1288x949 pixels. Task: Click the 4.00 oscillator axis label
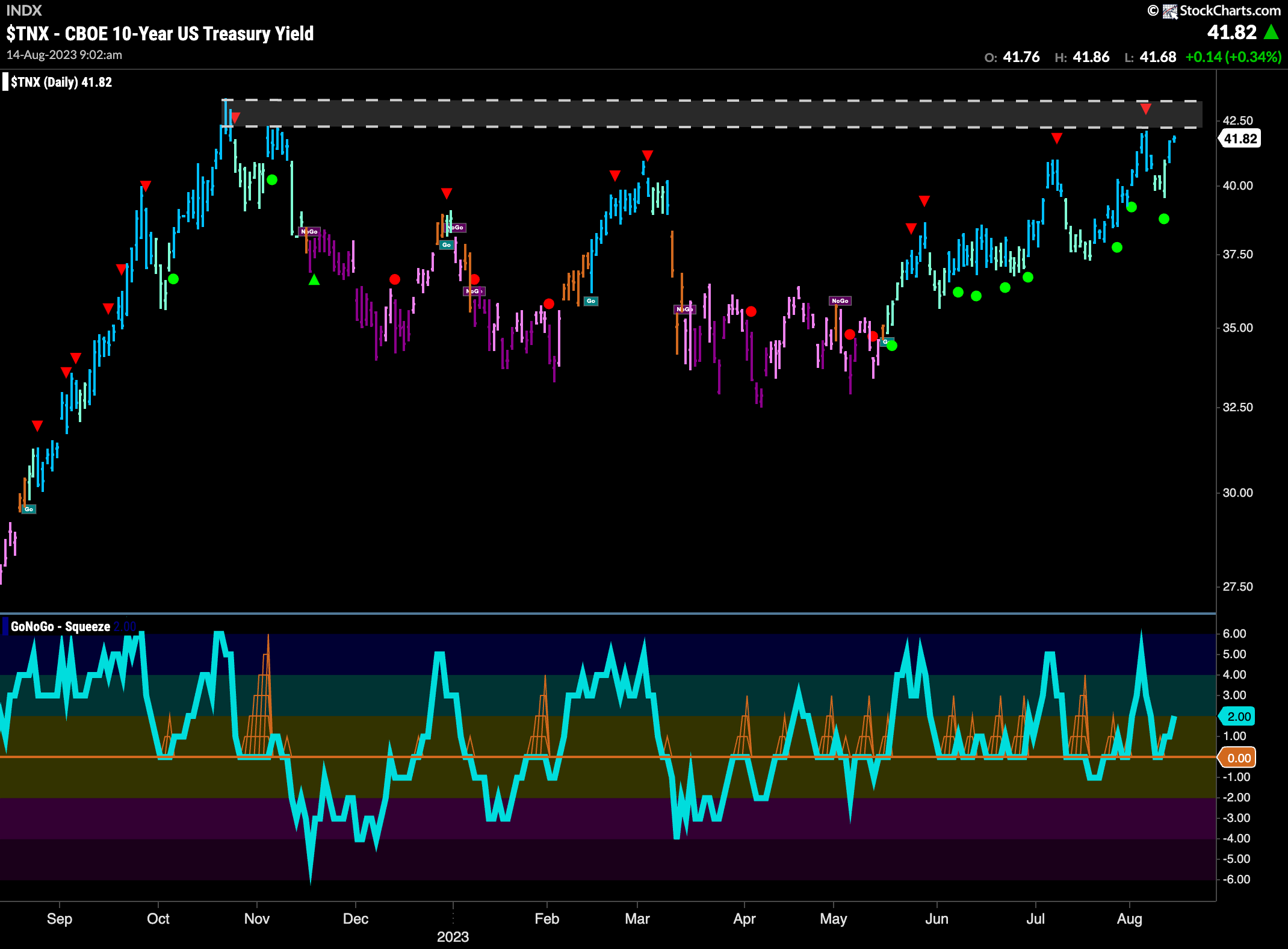(1234, 674)
